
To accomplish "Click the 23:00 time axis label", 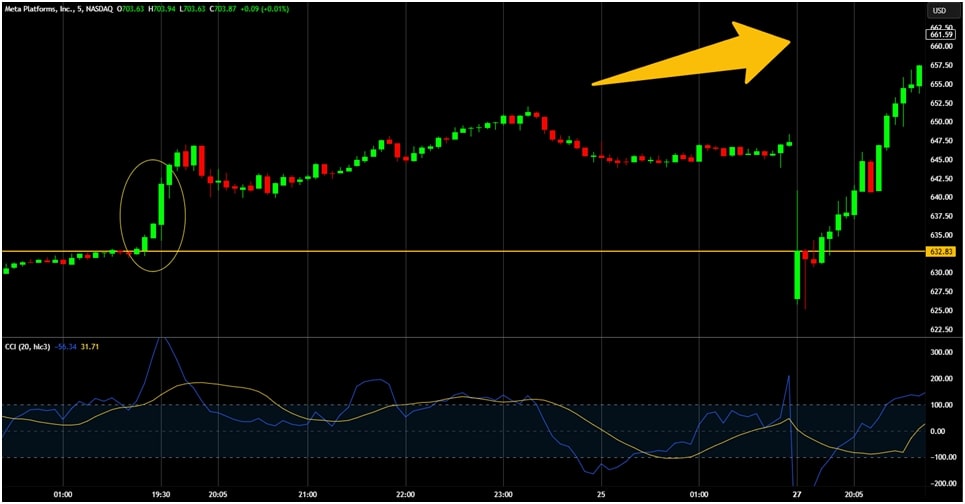I will pos(503,494).
